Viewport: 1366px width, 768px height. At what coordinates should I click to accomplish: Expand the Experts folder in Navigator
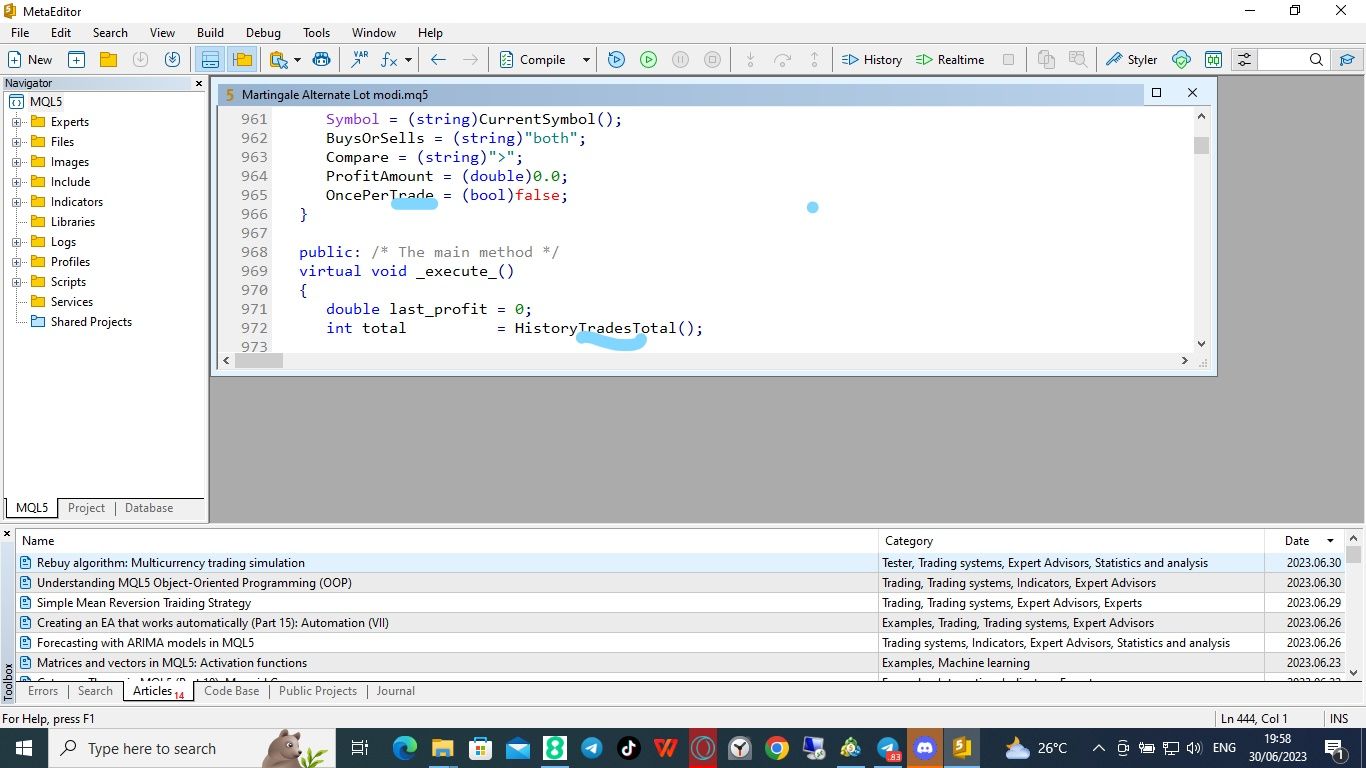point(16,122)
